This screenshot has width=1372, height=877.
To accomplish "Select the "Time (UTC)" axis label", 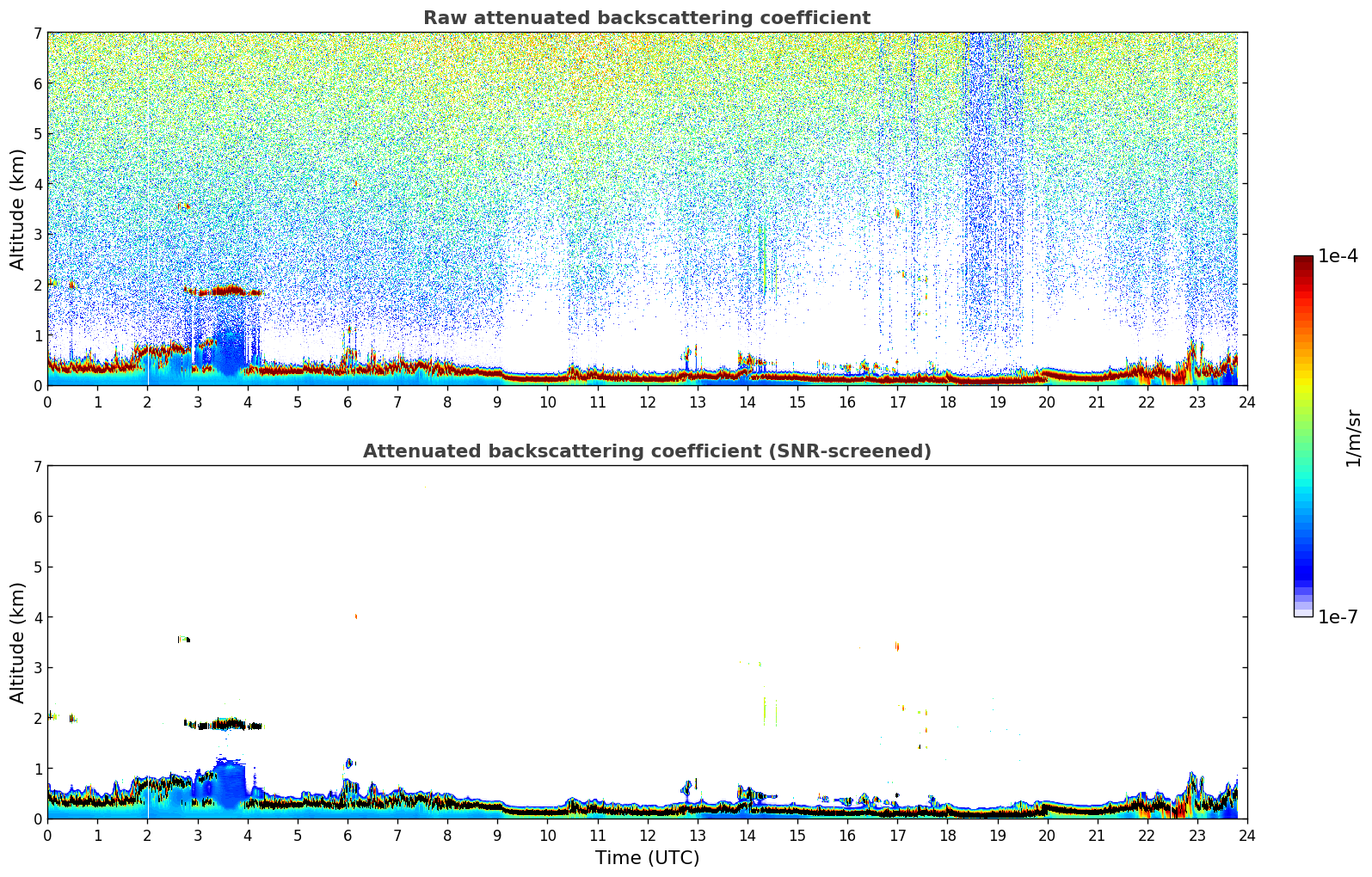I will pyautogui.click(x=647, y=858).
